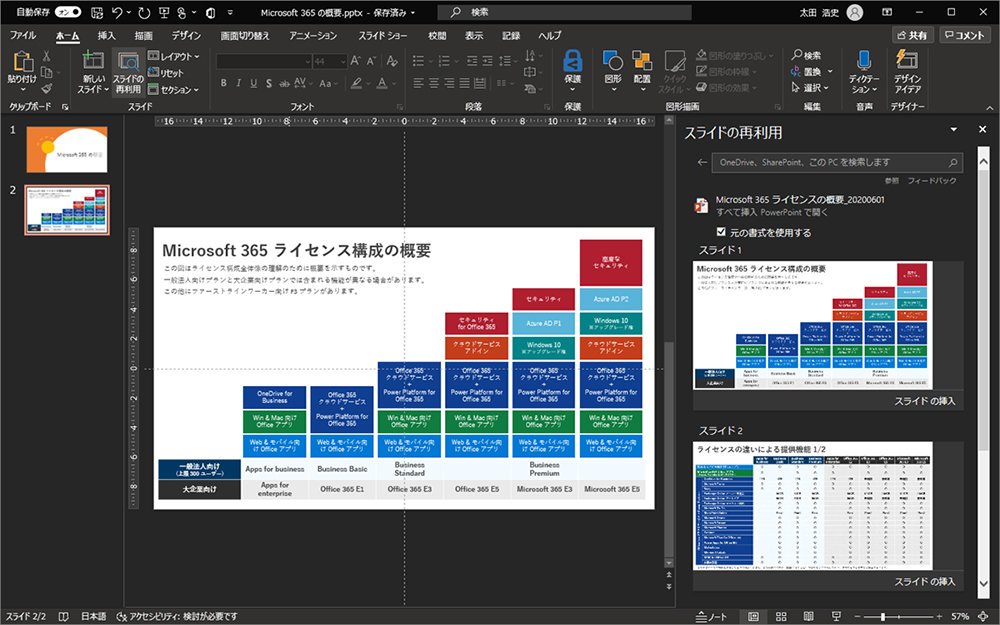Open the Section (セクション) dropdown

coord(173,90)
